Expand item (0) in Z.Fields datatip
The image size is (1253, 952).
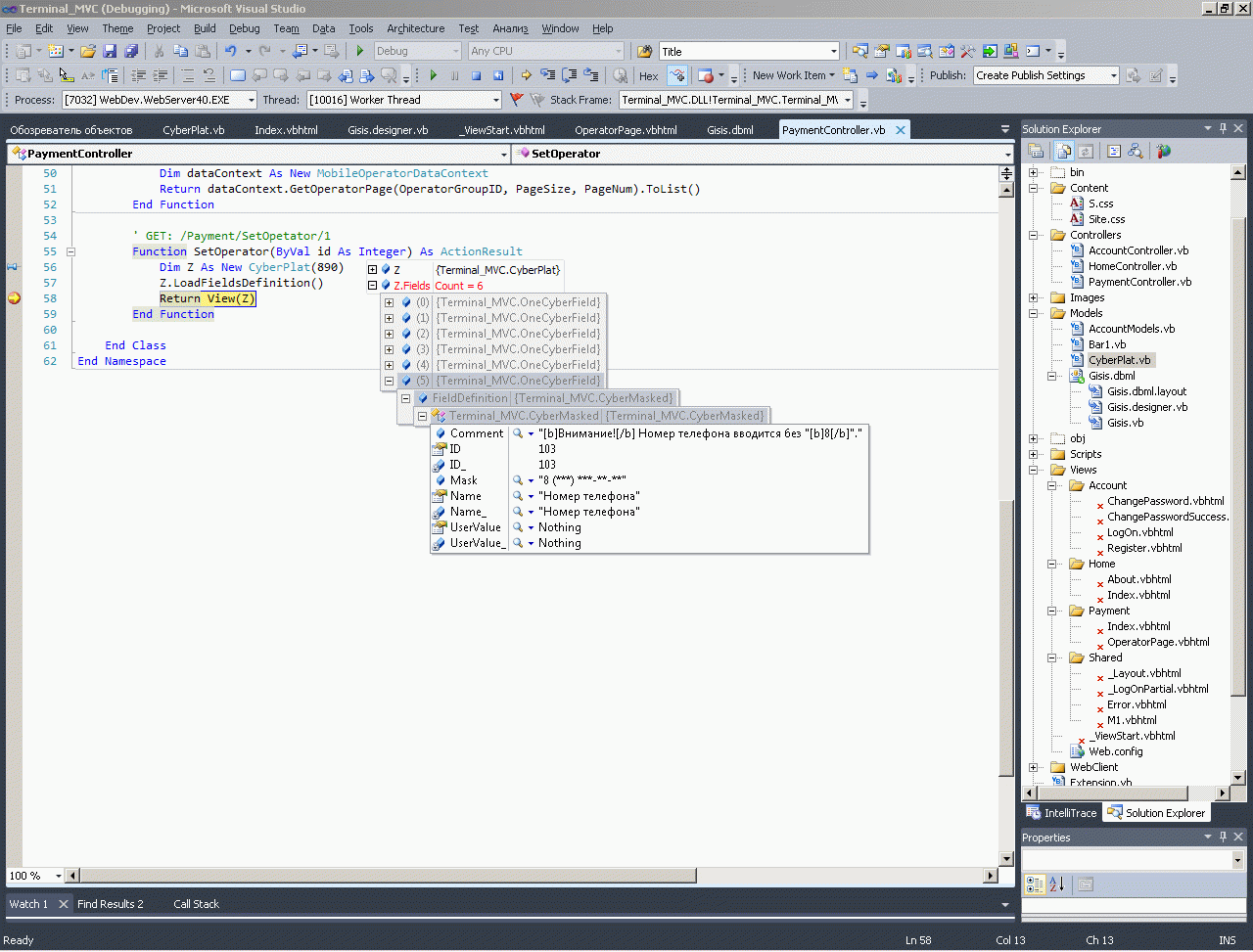389,302
